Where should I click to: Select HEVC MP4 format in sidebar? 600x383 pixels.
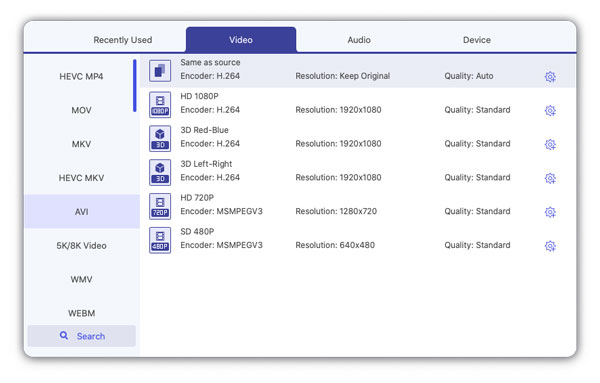pyautogui.click(x=81, y=77)
